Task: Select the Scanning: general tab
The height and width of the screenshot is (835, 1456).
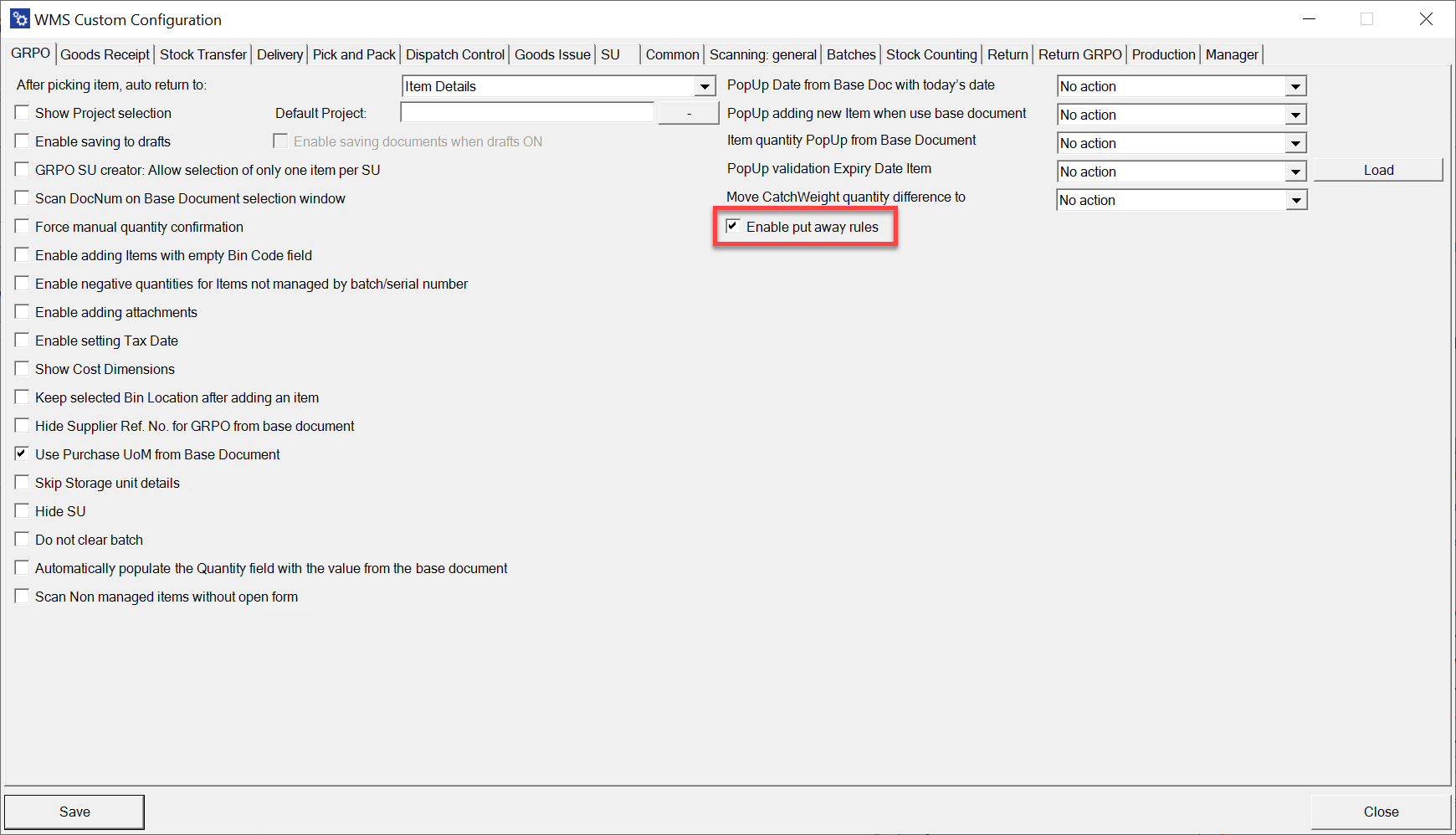Action: [x=762, y=54]
